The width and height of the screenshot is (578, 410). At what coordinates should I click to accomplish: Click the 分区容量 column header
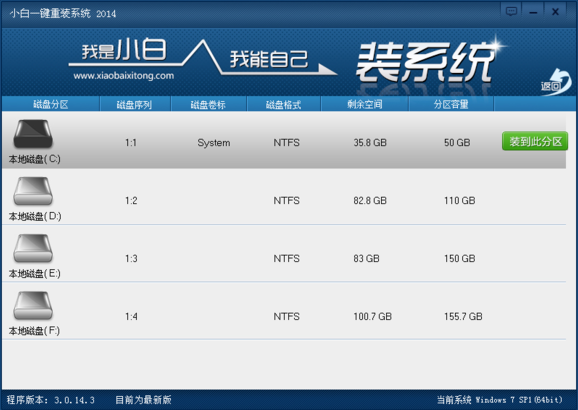click(451, 104)
